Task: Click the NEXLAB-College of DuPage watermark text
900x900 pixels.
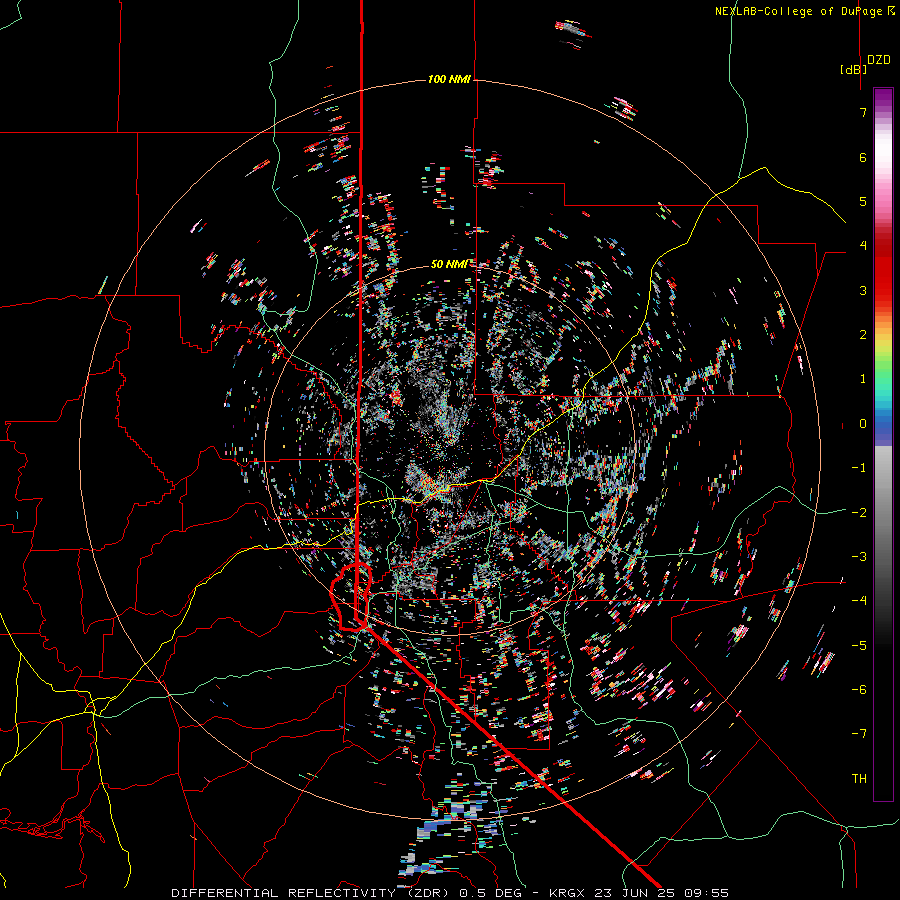Action: pyautogui.click(x=804, y=11)
